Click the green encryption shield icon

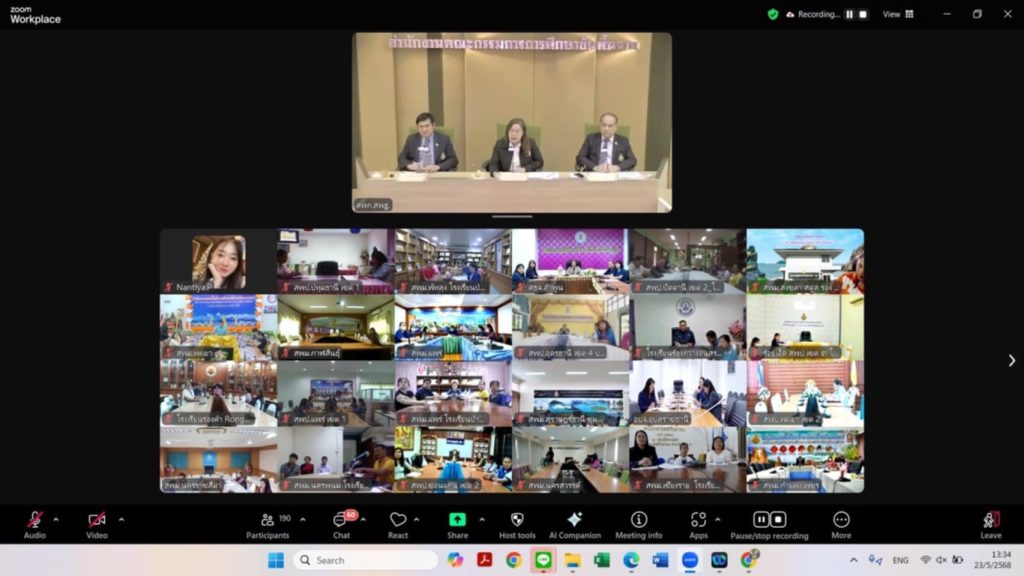click(773, 14)
